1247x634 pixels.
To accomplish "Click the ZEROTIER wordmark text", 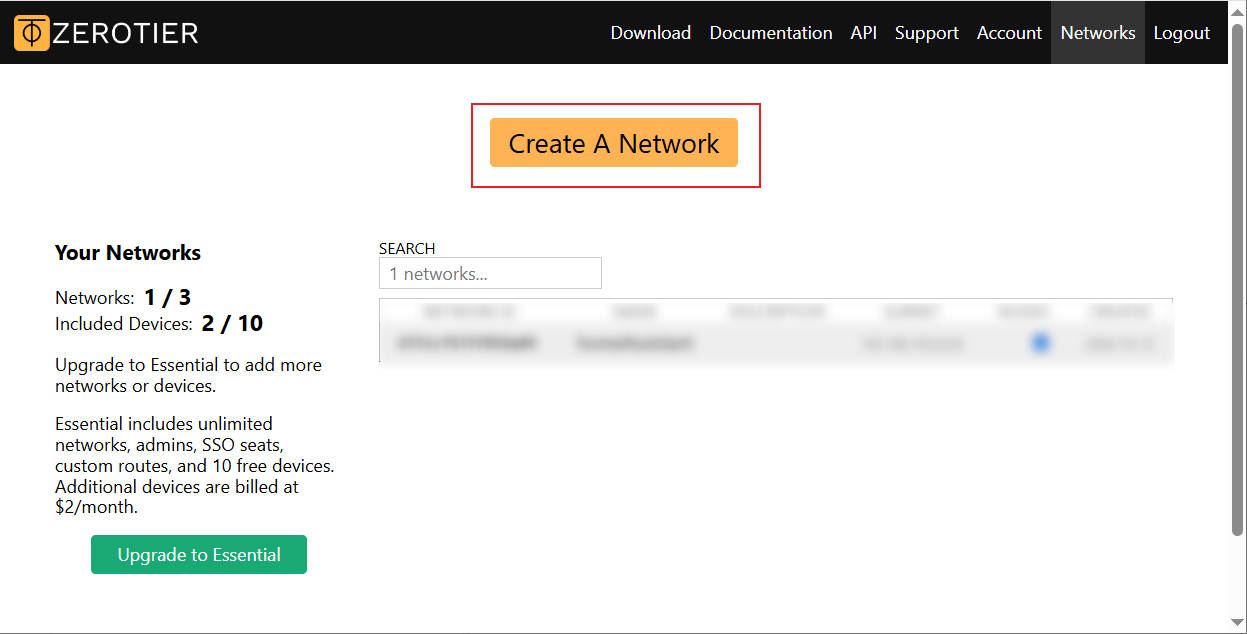I will (126, 33).
